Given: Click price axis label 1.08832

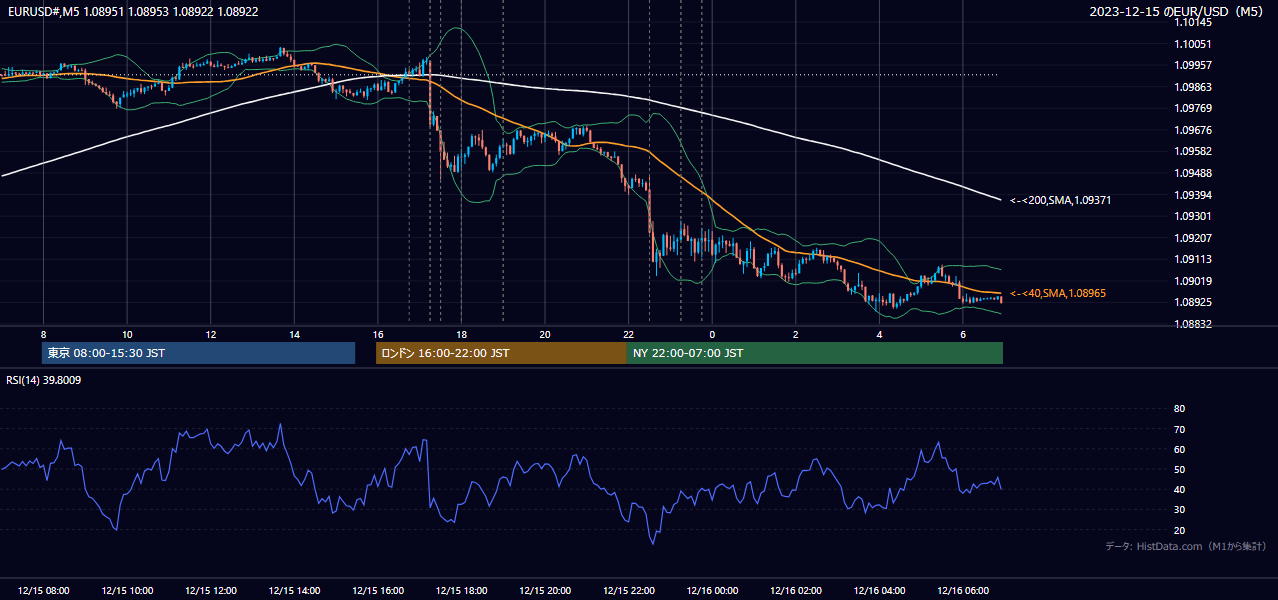Looking at the screenshot, I should [1192, 324].
